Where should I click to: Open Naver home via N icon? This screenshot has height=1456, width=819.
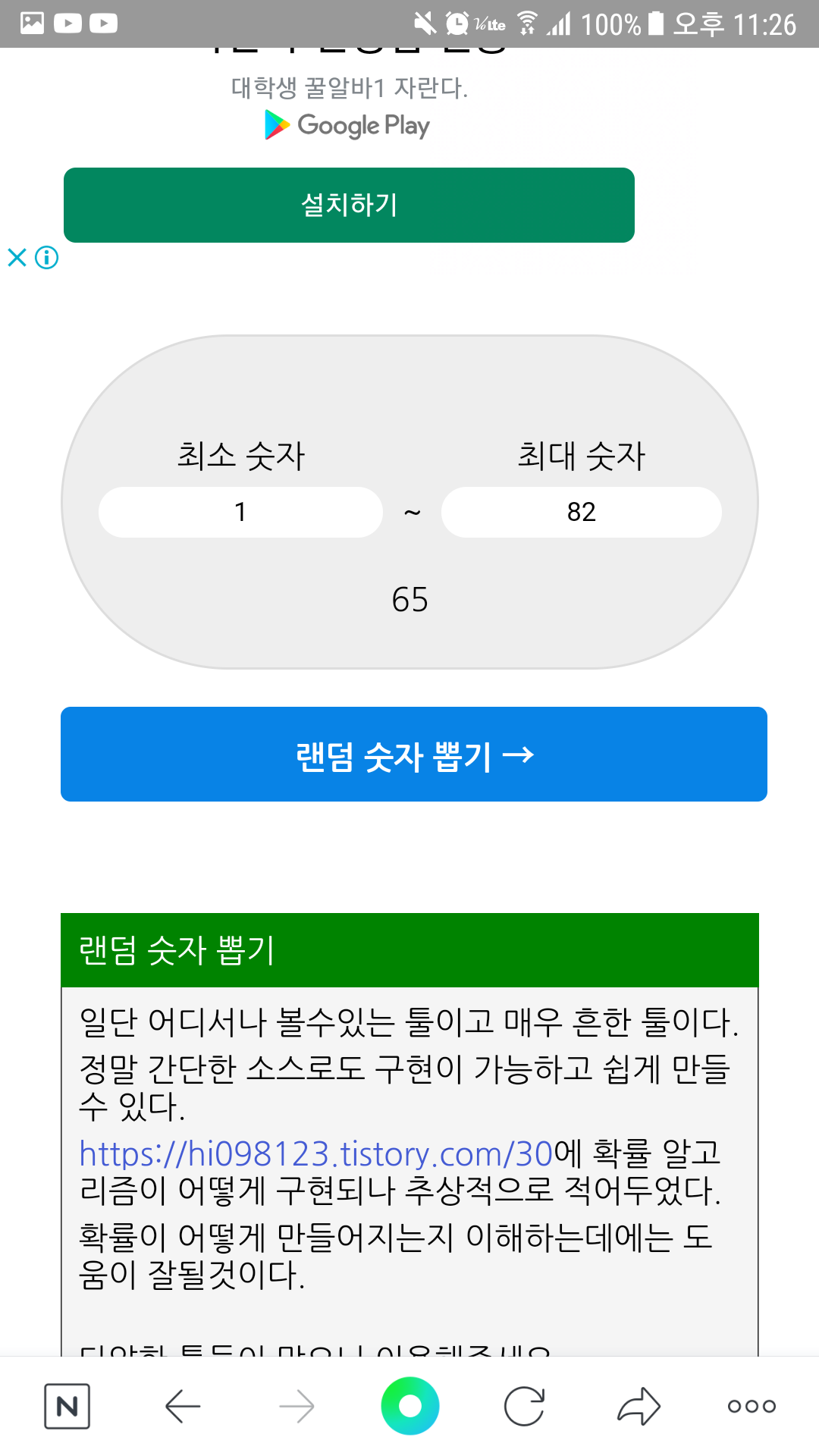pos(67,1406)
